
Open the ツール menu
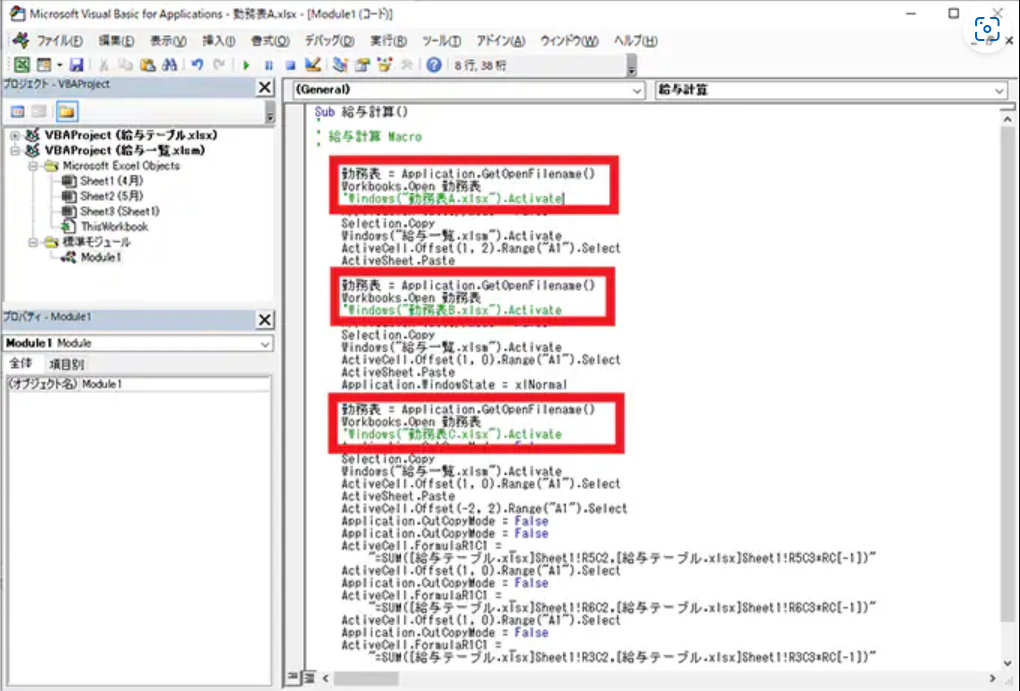click(x=441, y=40)
